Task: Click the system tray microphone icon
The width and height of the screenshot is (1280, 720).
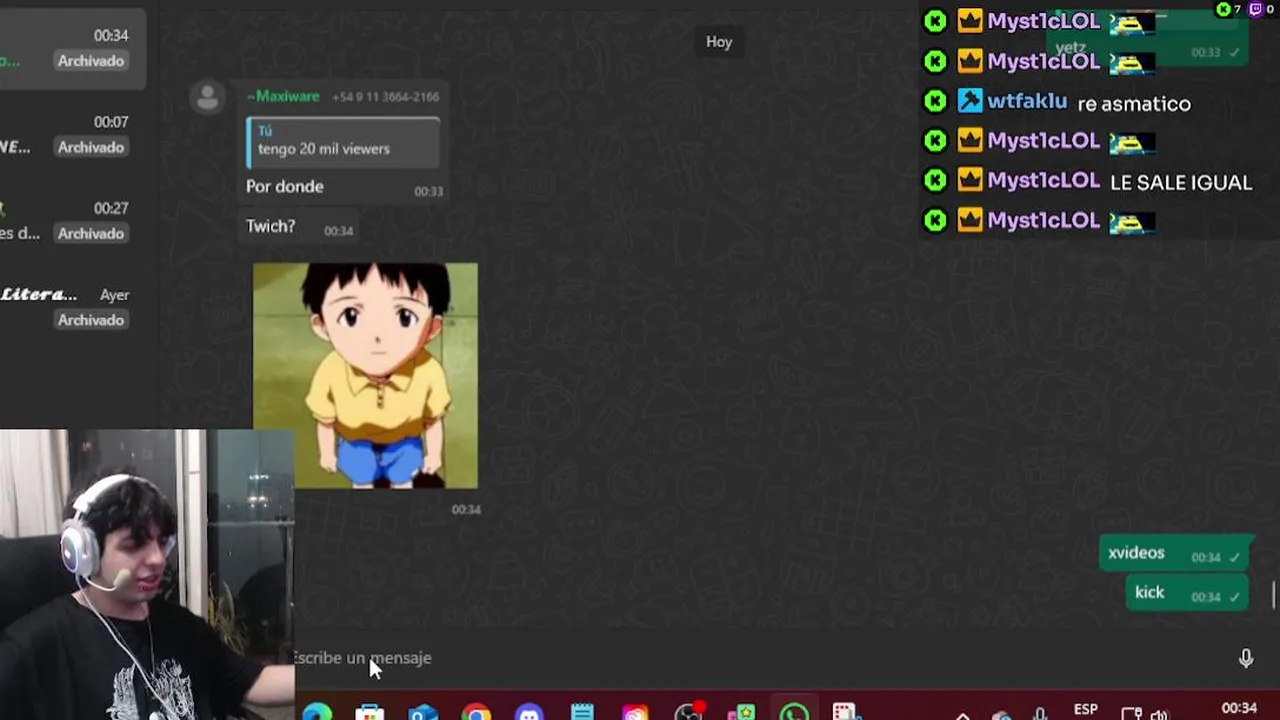Action: (x=1041, y=713)
